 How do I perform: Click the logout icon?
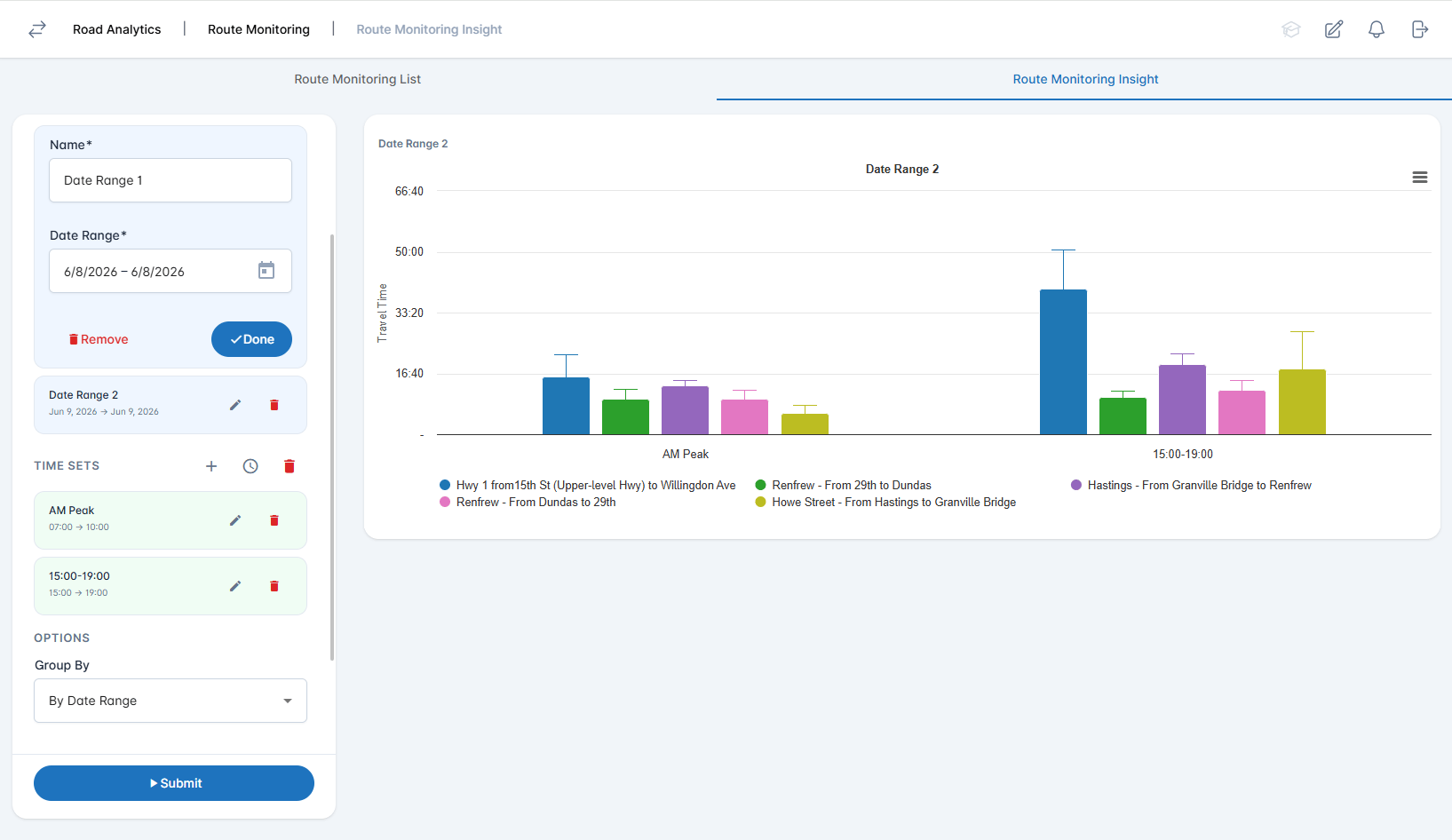pyautogui.click(x=1420, y=29)
